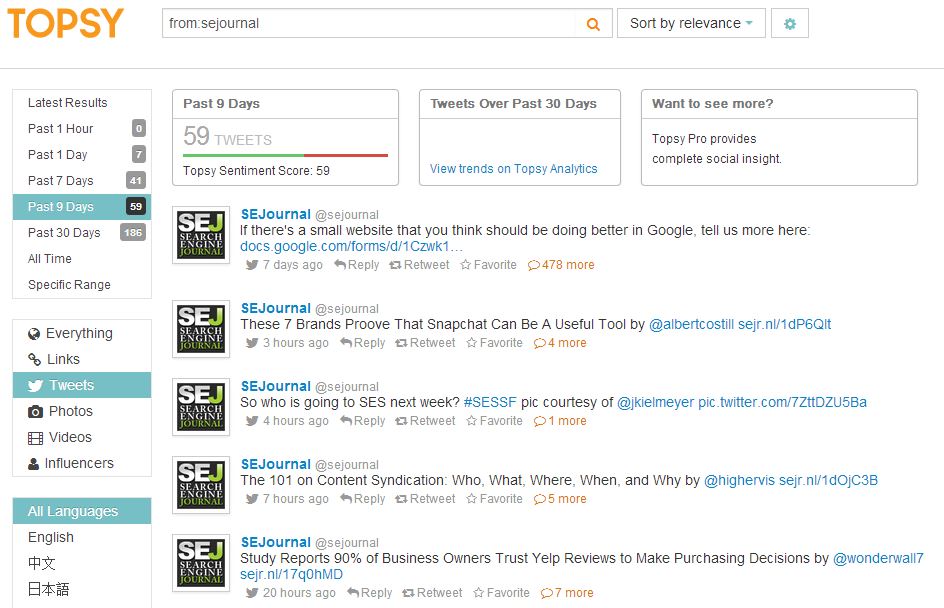Open SEJournal name on Snapchat tweet
The width and height of the screenshot is (944, 608).
276,308
